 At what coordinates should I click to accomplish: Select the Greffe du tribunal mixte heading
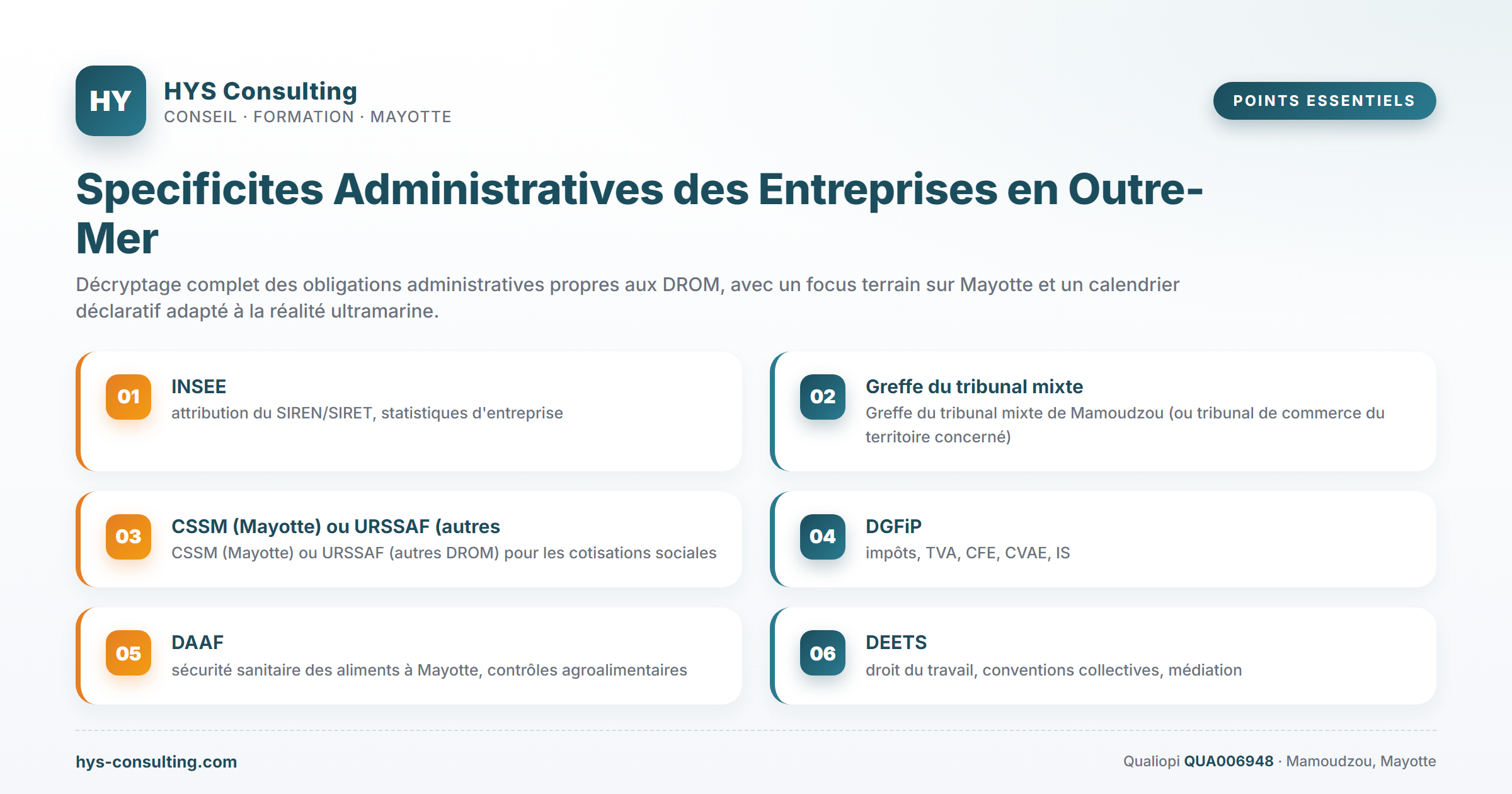[974, 386]
